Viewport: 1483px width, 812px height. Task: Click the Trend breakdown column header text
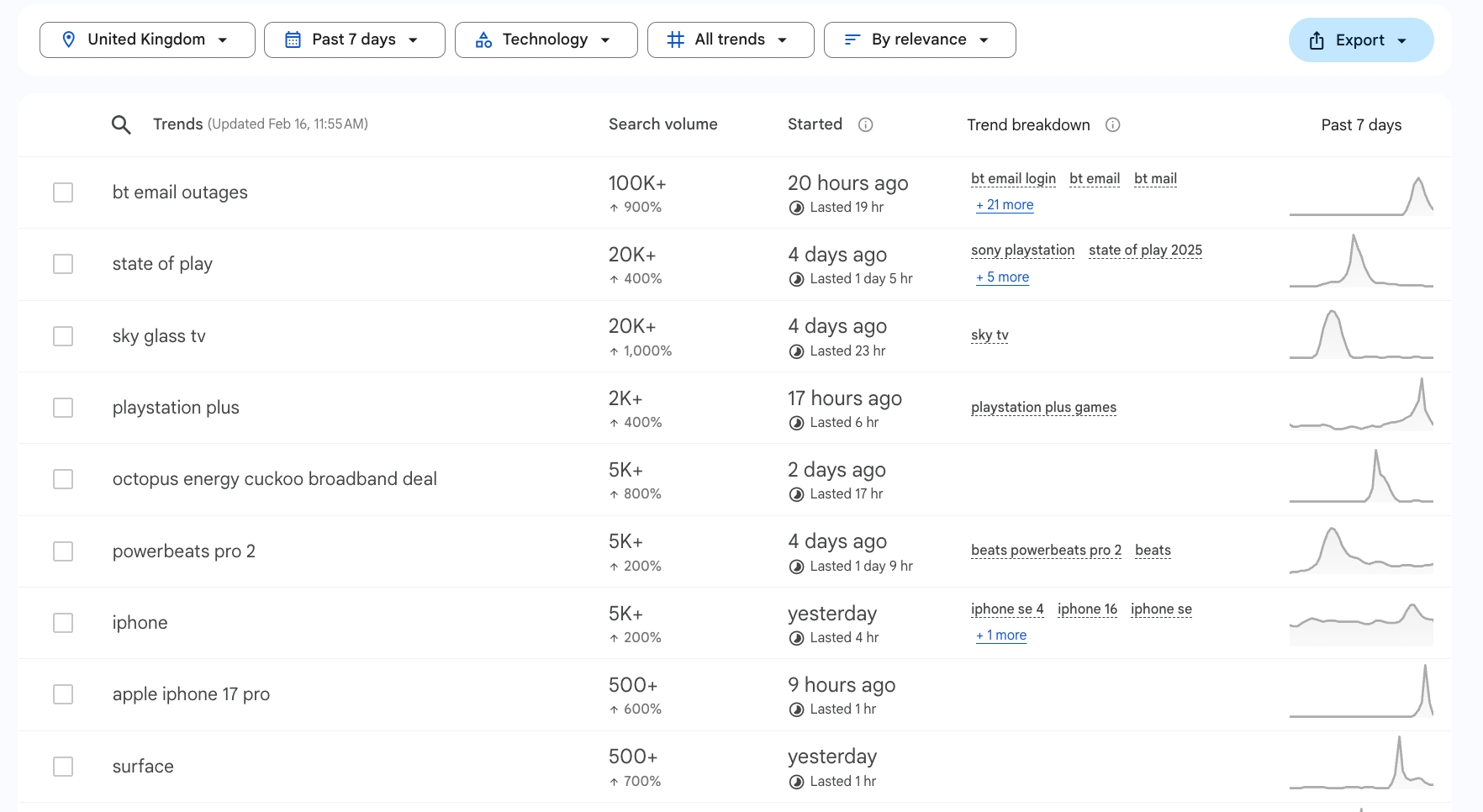[x=1028, y=125]
